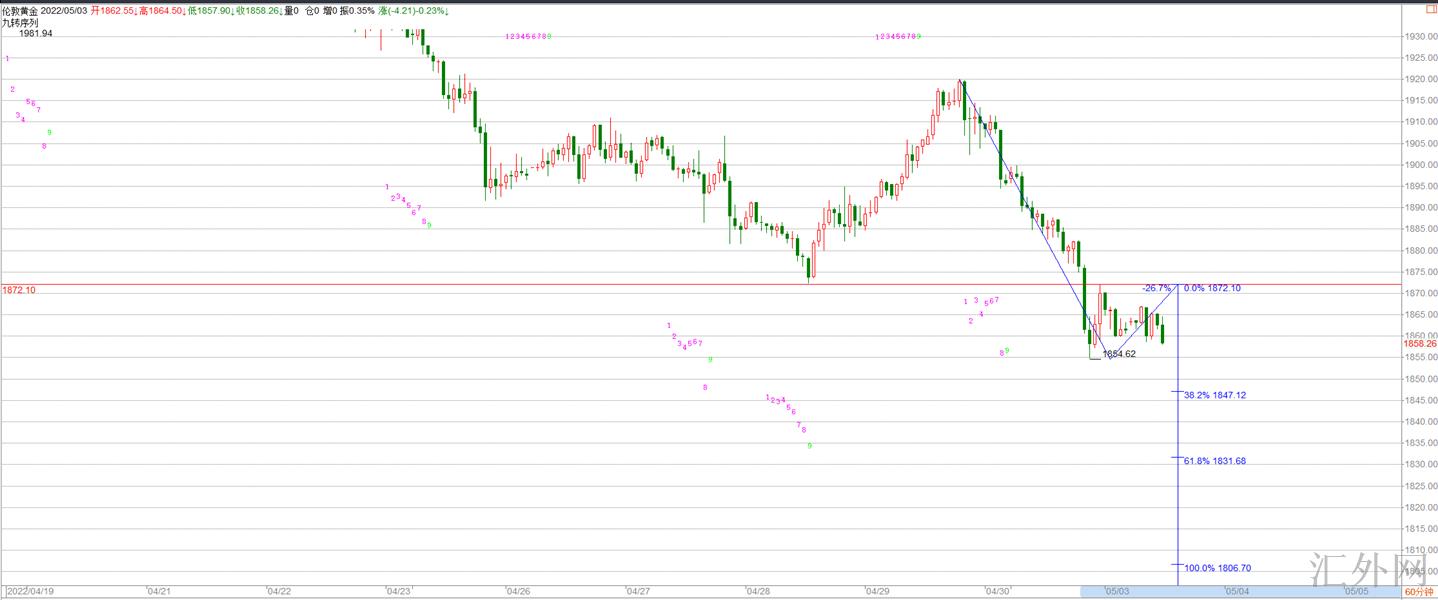Click the 1930.00 price axis label
Viewport: 1438px width, 600px height.
click(x=1421, y=37)
